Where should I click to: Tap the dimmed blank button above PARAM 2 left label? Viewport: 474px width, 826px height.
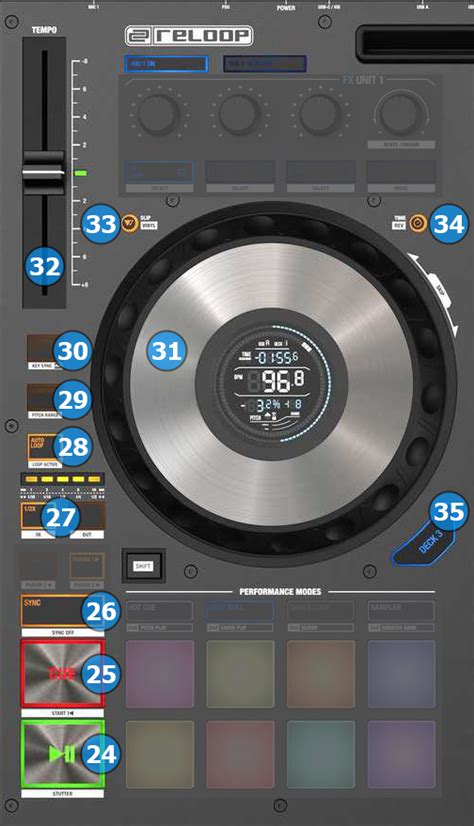tap(38, 566)
